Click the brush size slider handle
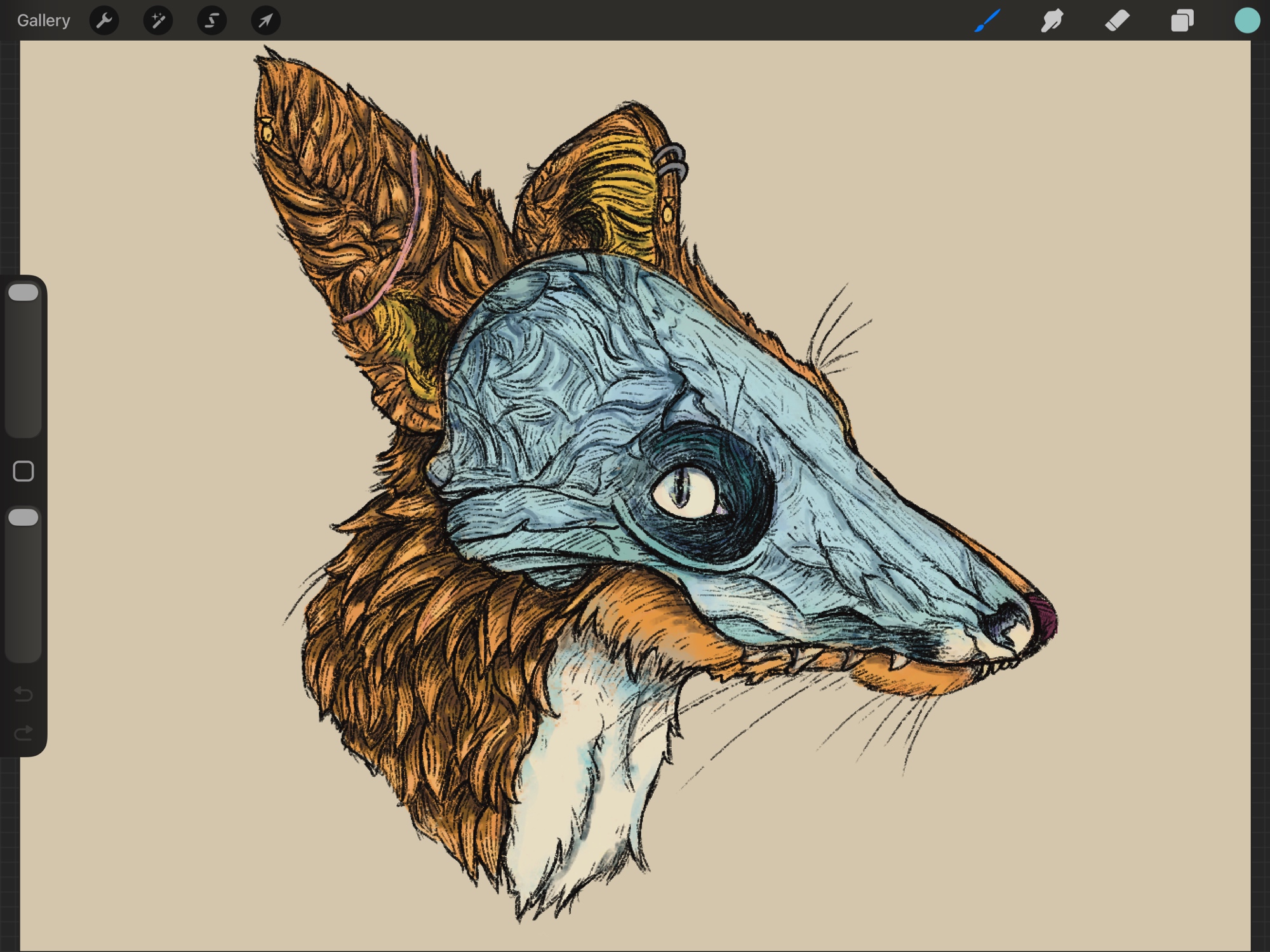Screen dimensions: 1270x952 pos(23,292)
